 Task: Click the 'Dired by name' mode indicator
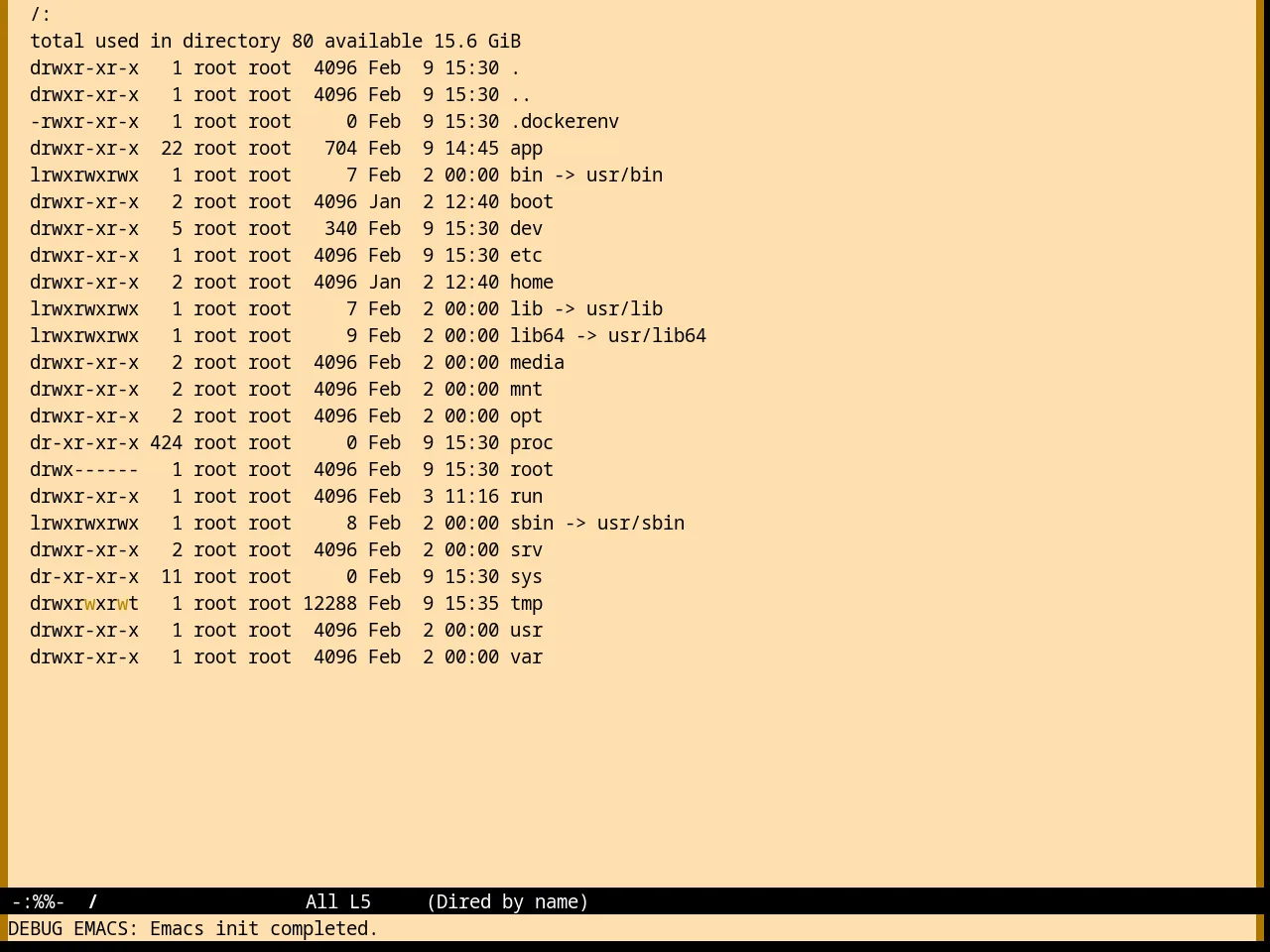pos(507,901)
